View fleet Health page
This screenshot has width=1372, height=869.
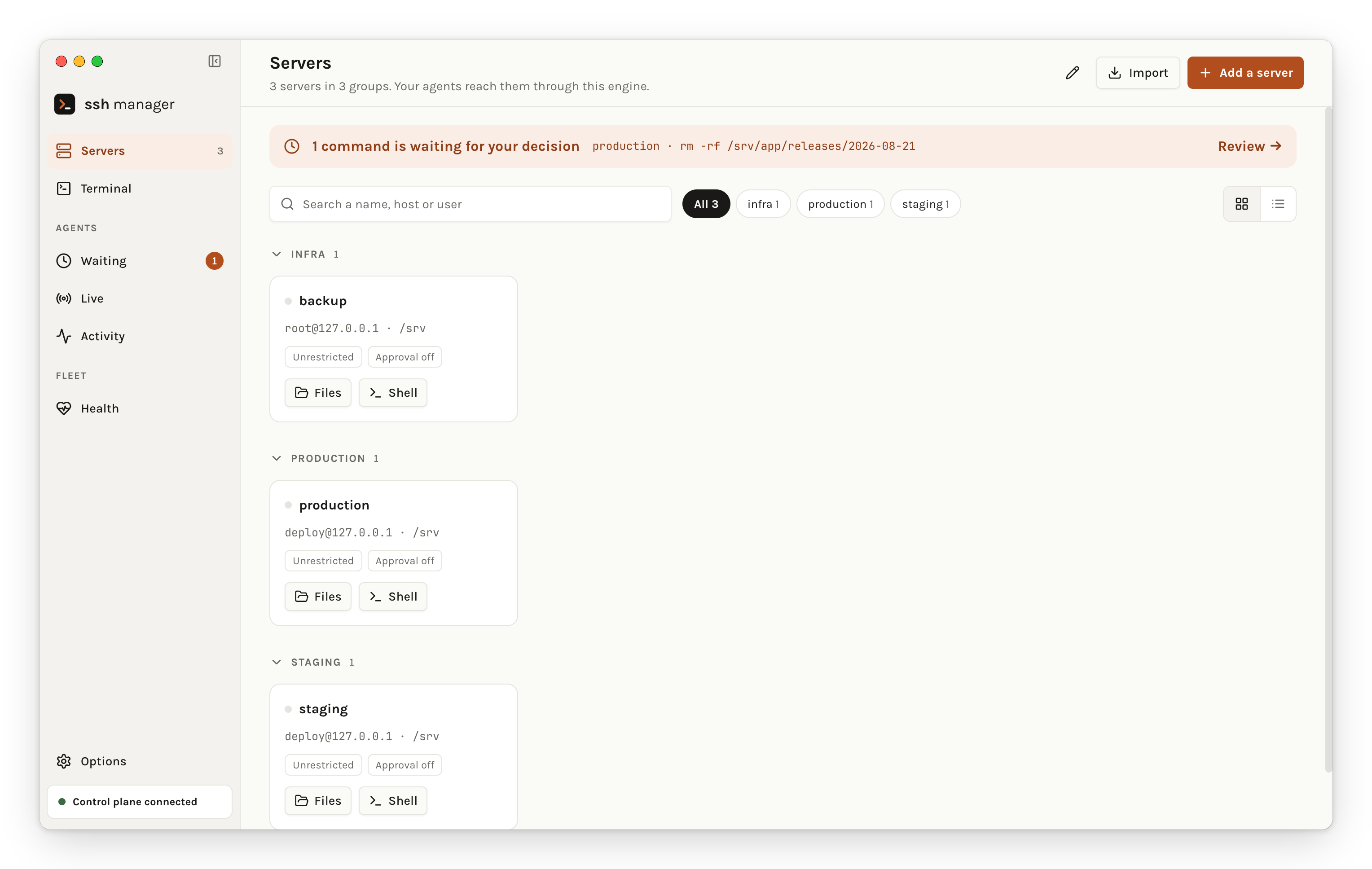click(x=140, y=408)
